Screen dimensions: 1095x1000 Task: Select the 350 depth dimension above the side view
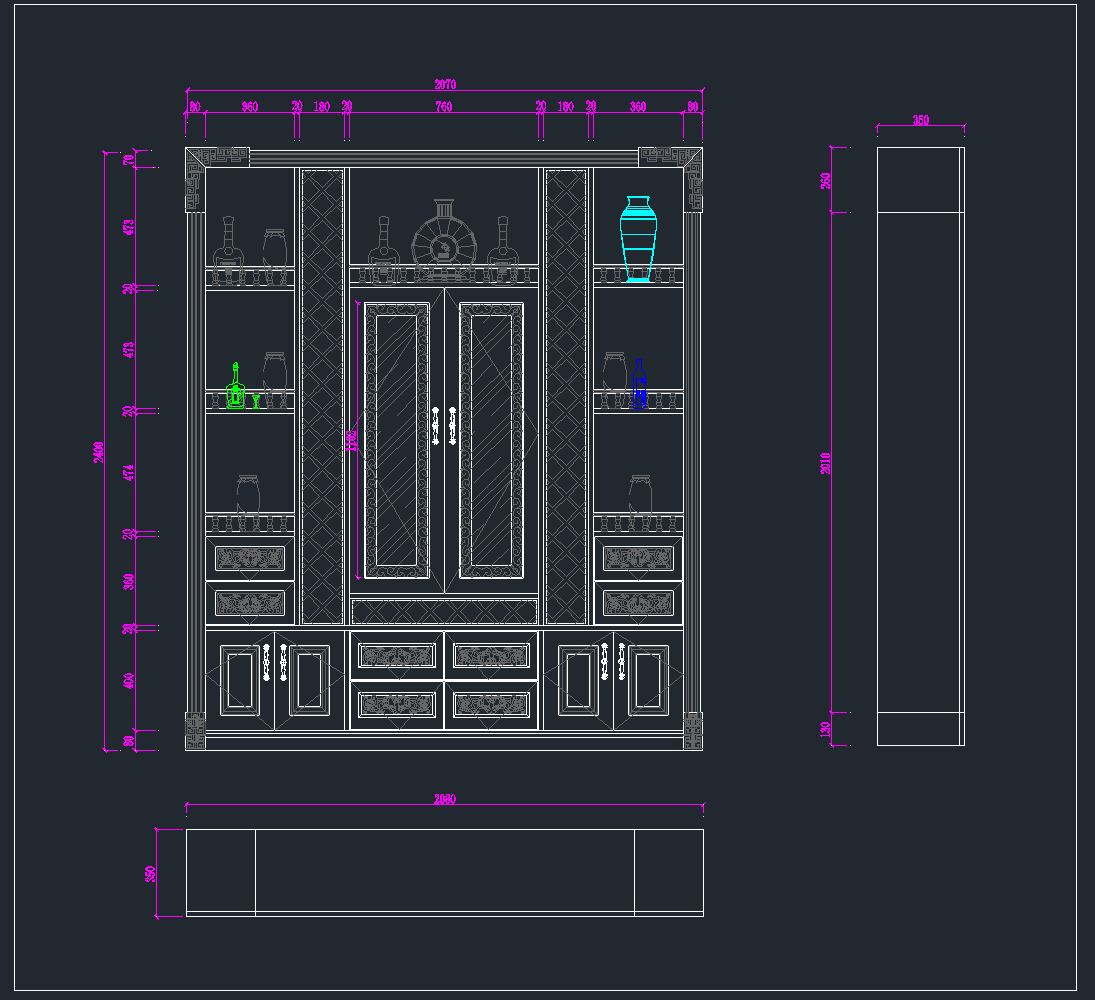coord(920,120)
